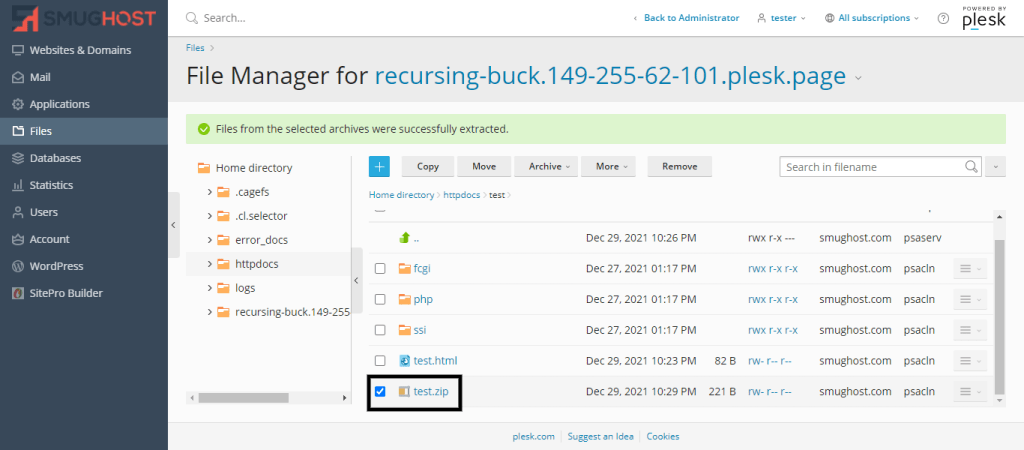Uncheck the test.zip checkbox
Screen dimensions: 1024x450
point(380,391)
